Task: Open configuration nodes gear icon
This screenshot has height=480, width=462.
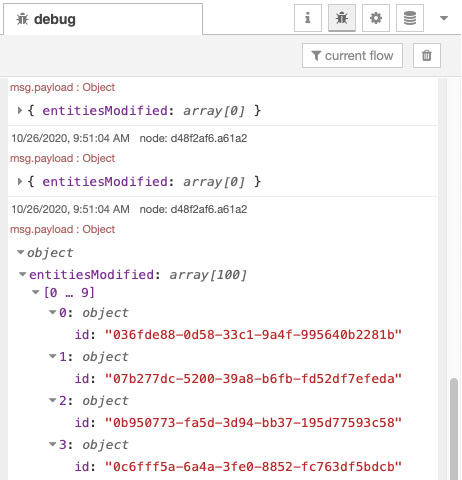Action: (376, 18)
